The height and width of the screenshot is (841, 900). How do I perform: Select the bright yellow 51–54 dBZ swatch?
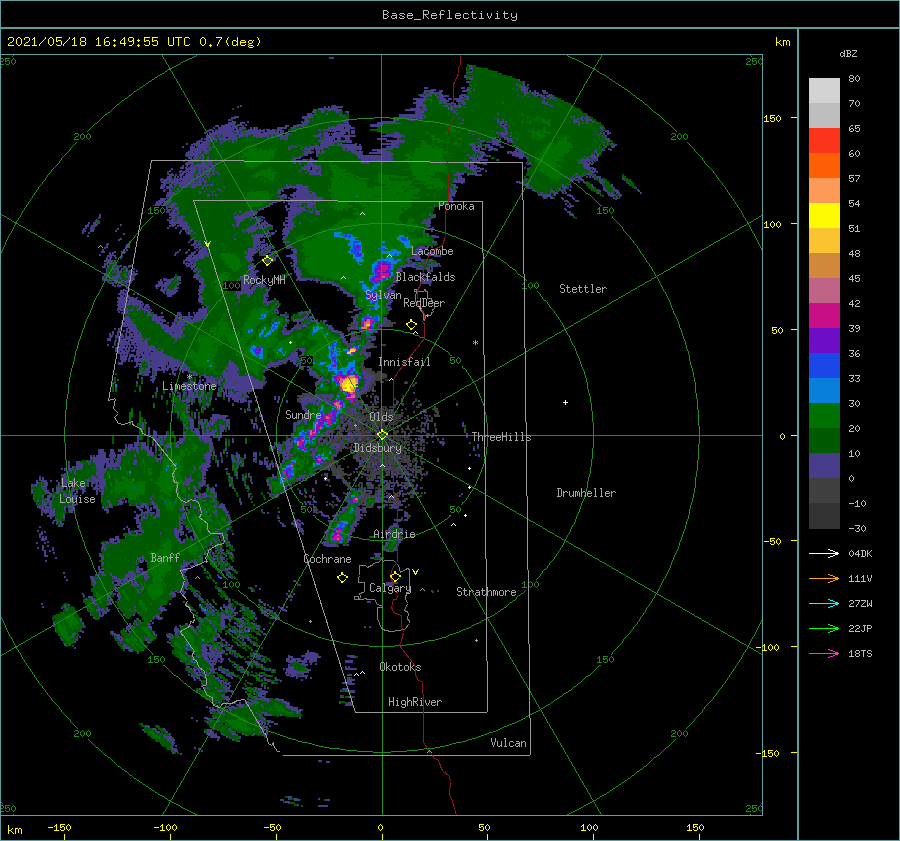pyautogui.click(x=824, y=216)
